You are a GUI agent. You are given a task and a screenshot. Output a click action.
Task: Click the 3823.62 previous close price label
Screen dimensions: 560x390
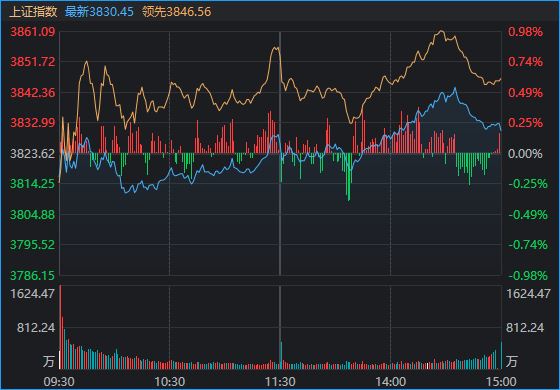tap(33, 154)
